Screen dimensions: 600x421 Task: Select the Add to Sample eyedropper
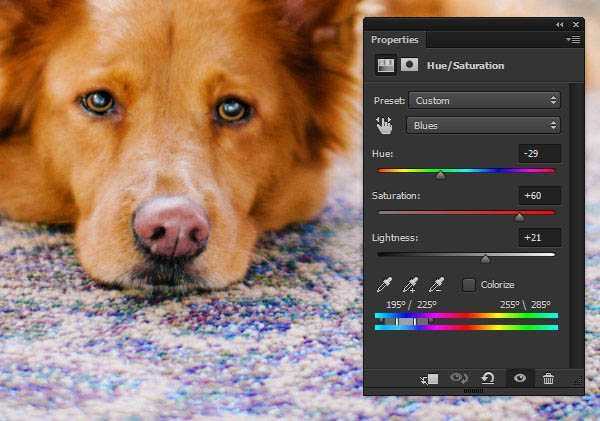coord(410,285)
